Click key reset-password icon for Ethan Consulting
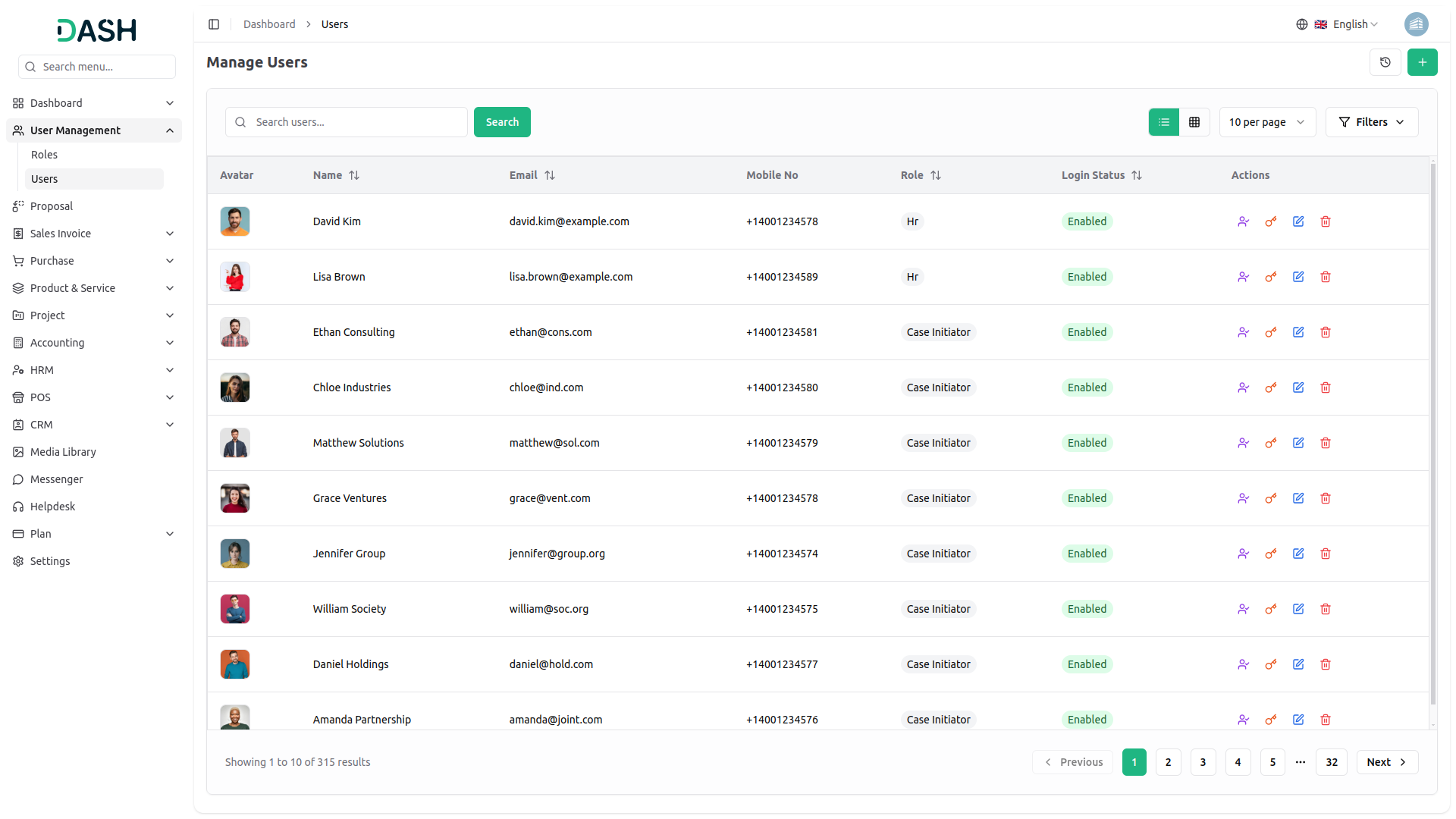The height and width of the screenshot is (819, 1456). [x=1271, y=332]
